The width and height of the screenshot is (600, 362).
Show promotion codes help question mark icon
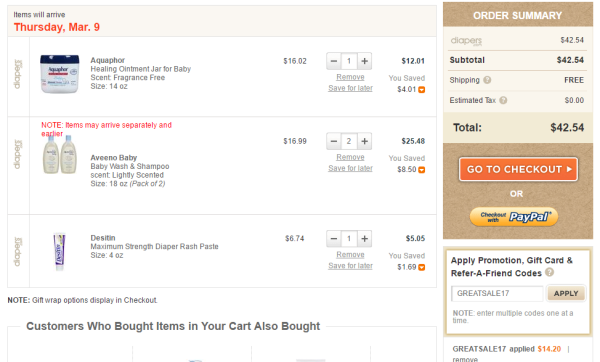point(549,272)
